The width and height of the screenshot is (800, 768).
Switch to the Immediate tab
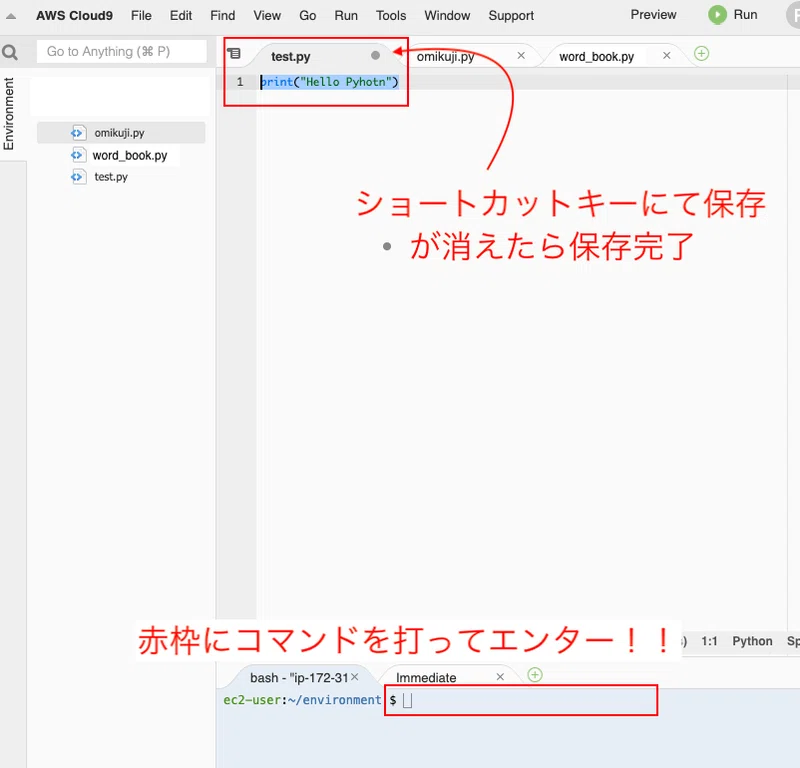[426, 678]
